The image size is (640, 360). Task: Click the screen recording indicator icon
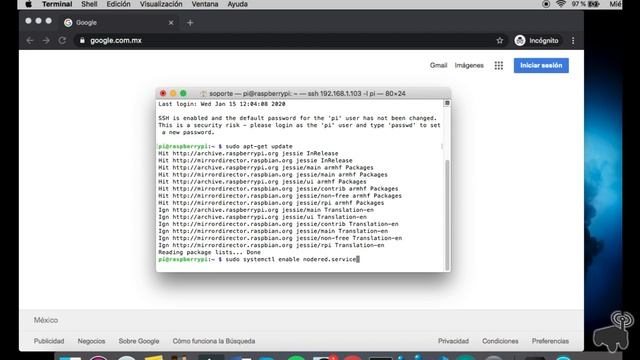(x=546, y=4)
